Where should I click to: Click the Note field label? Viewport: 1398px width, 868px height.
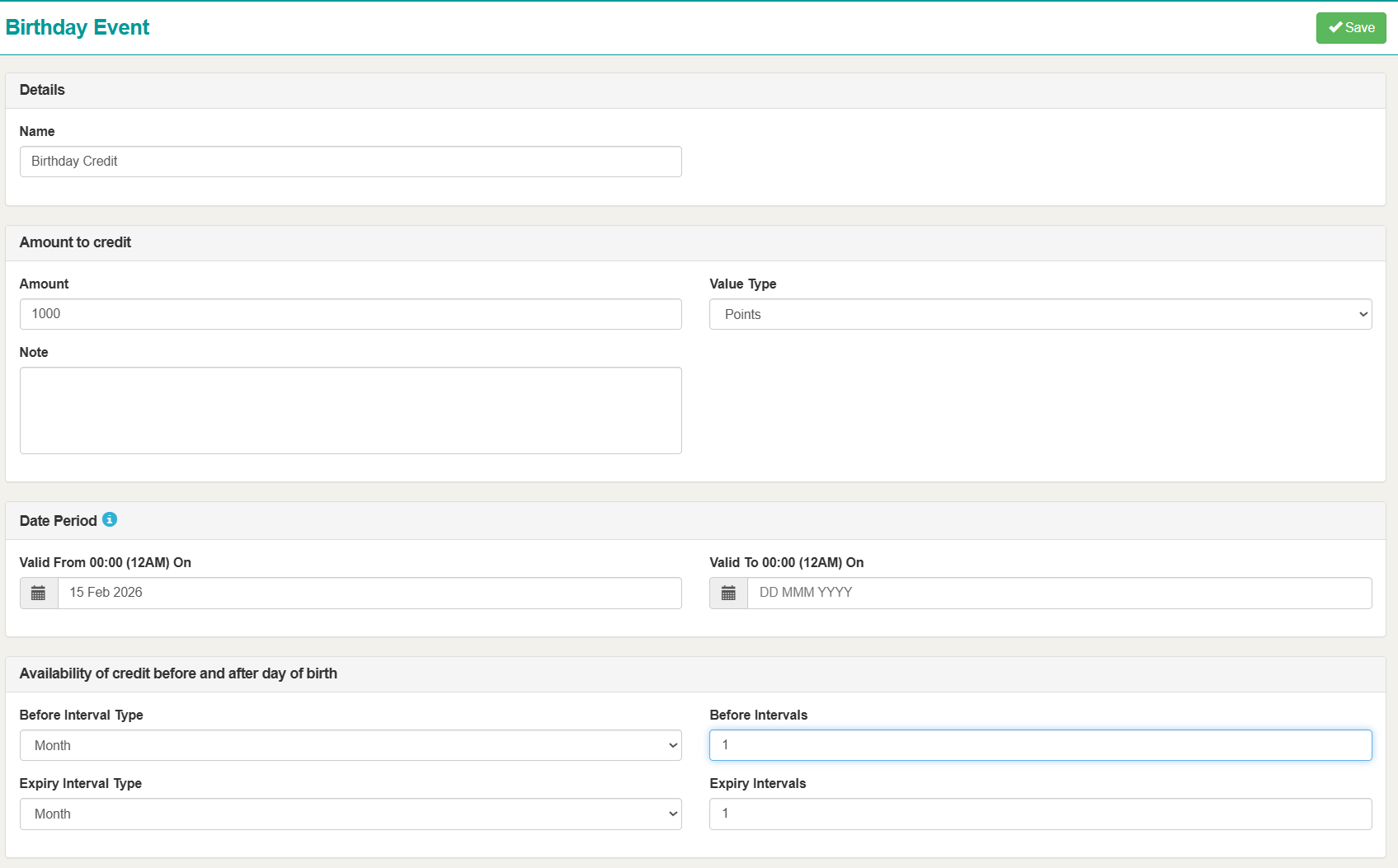click(x=34, y=352)
